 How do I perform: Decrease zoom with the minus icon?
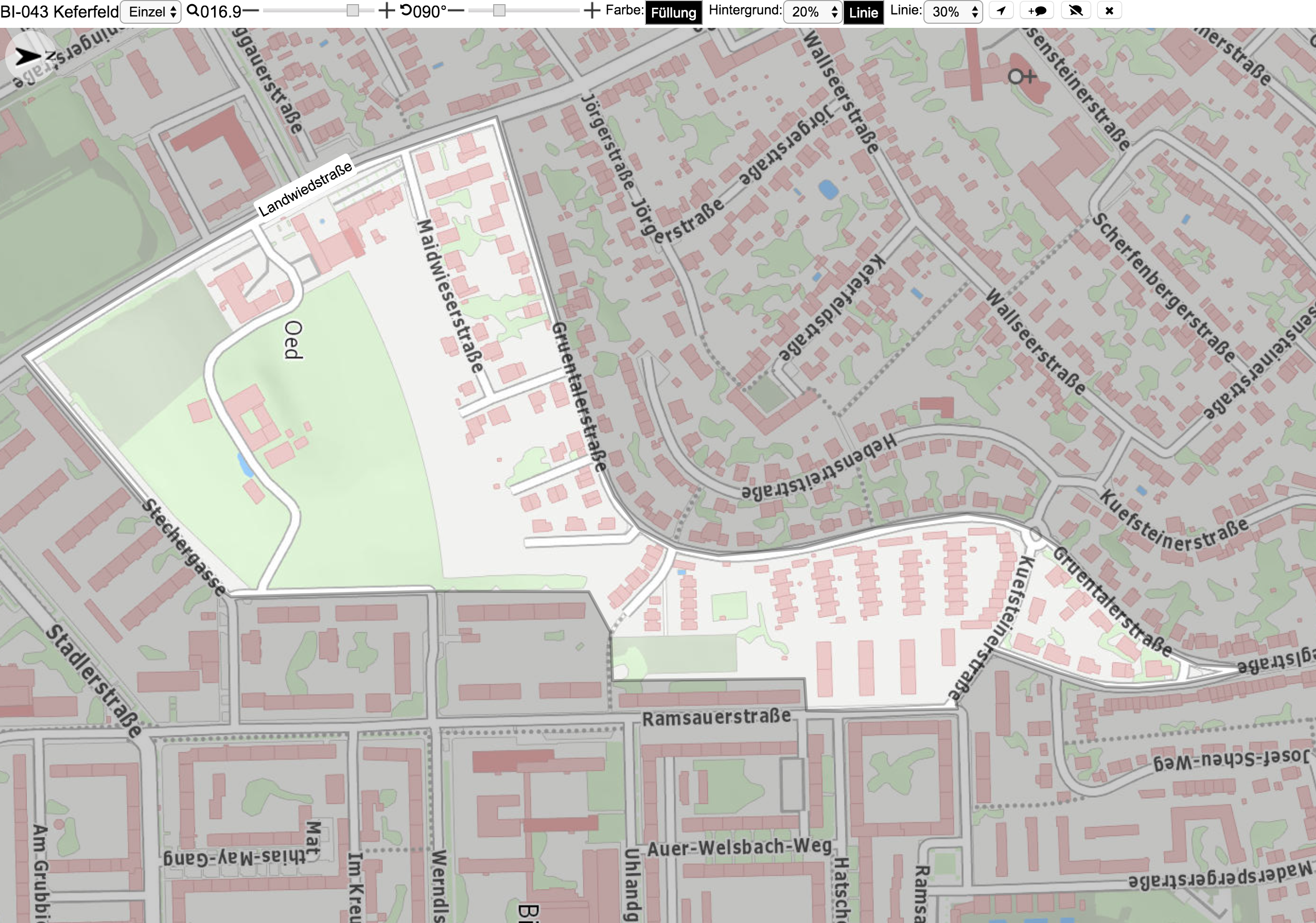tap(251, 11)
